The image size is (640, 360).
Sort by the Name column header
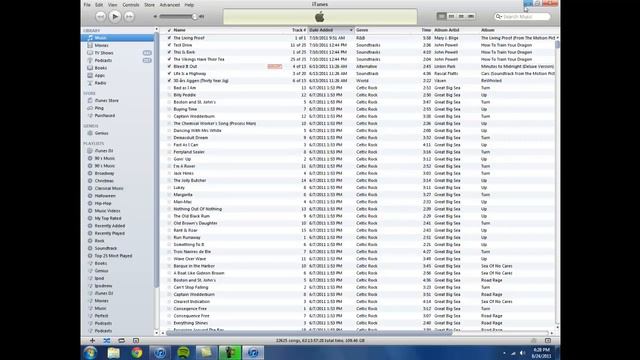tap(179, 30)
